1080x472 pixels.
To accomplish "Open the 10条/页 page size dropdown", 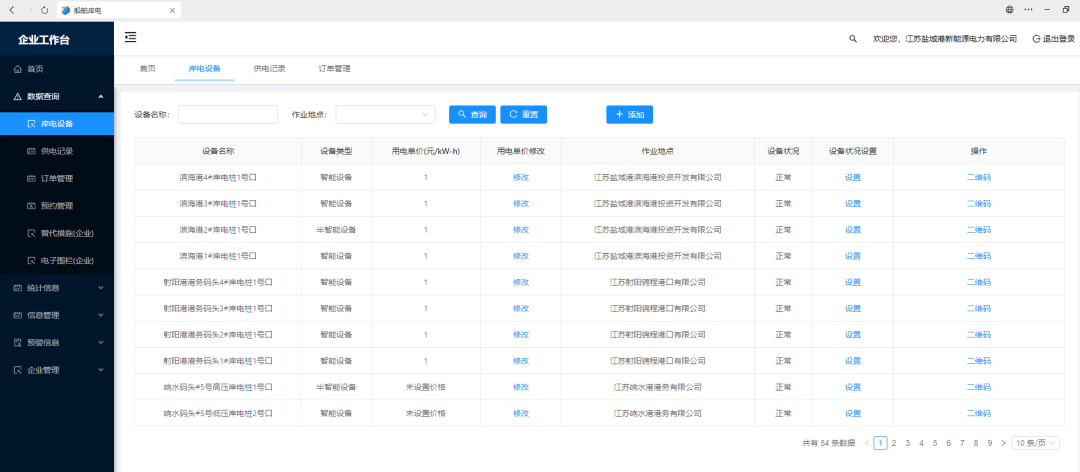I will coord(1034,442).
